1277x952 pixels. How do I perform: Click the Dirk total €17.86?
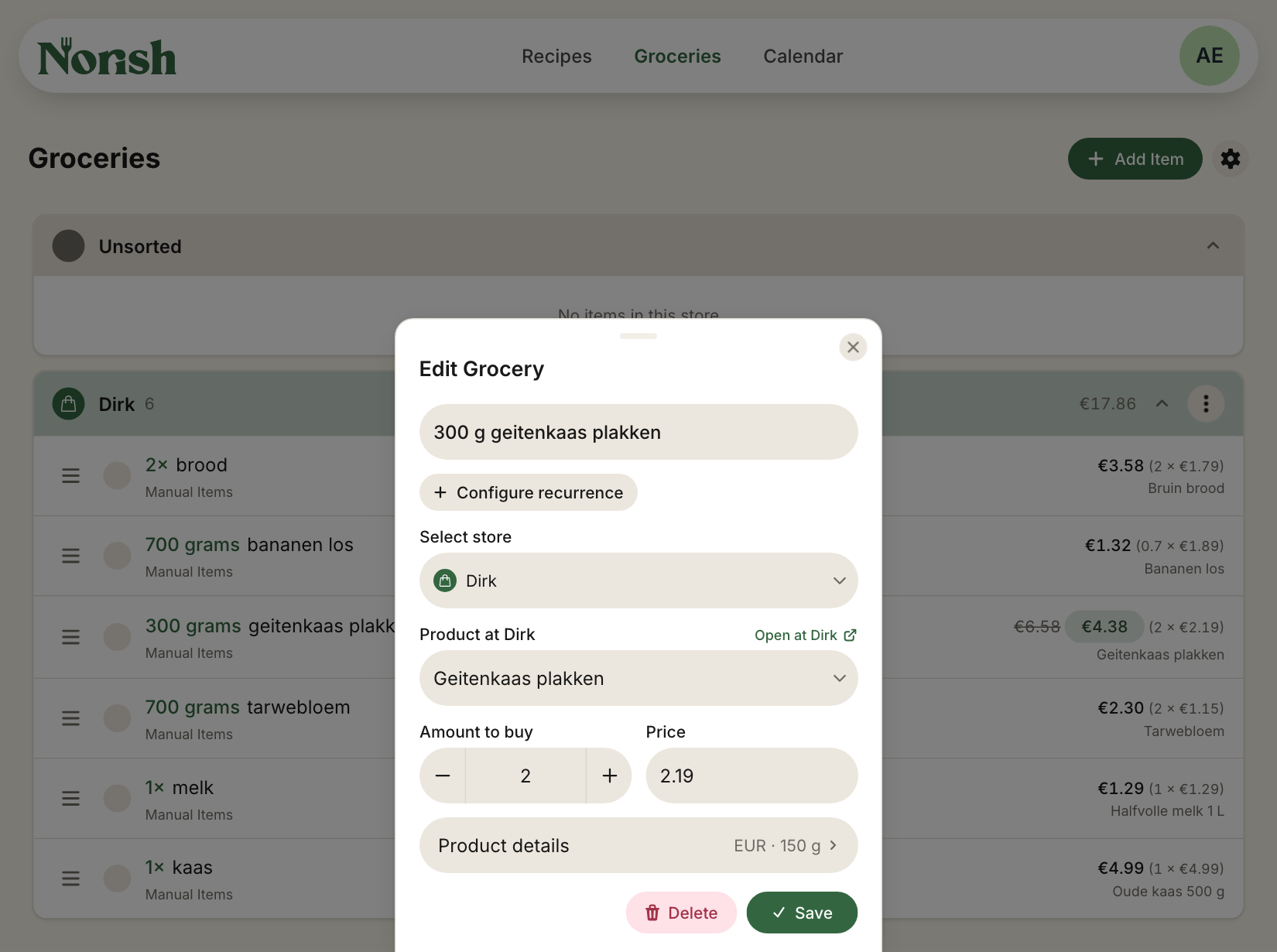(1108, 404)
